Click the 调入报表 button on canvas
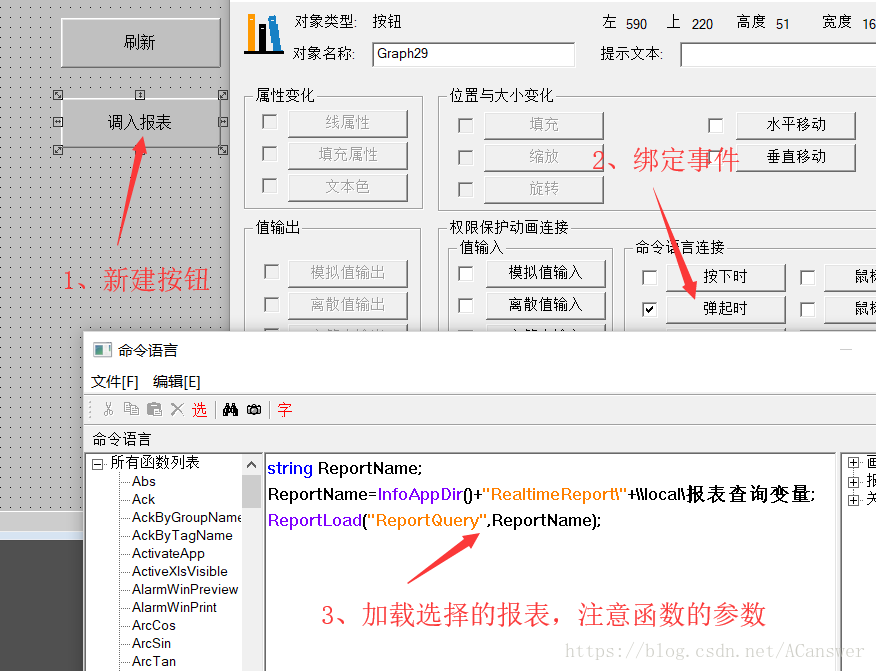876x671 pixels. click(x=140, y=122)
